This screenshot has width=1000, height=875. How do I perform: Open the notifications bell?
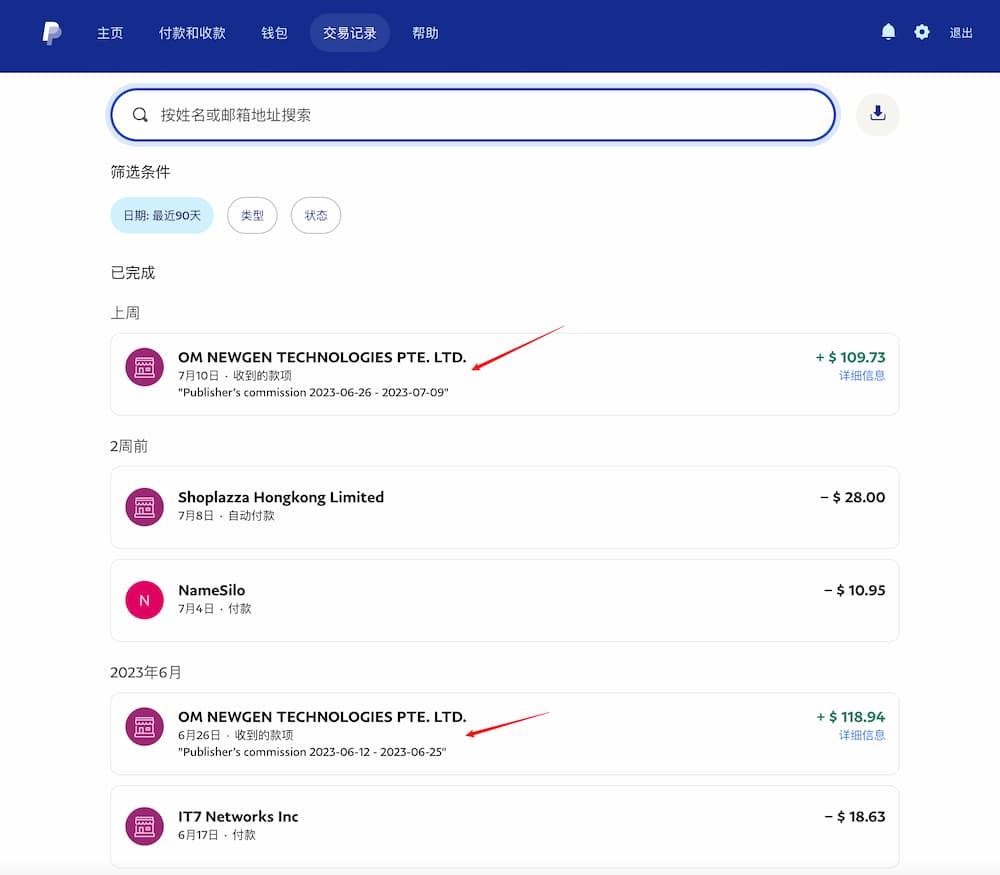pos(888,32)
